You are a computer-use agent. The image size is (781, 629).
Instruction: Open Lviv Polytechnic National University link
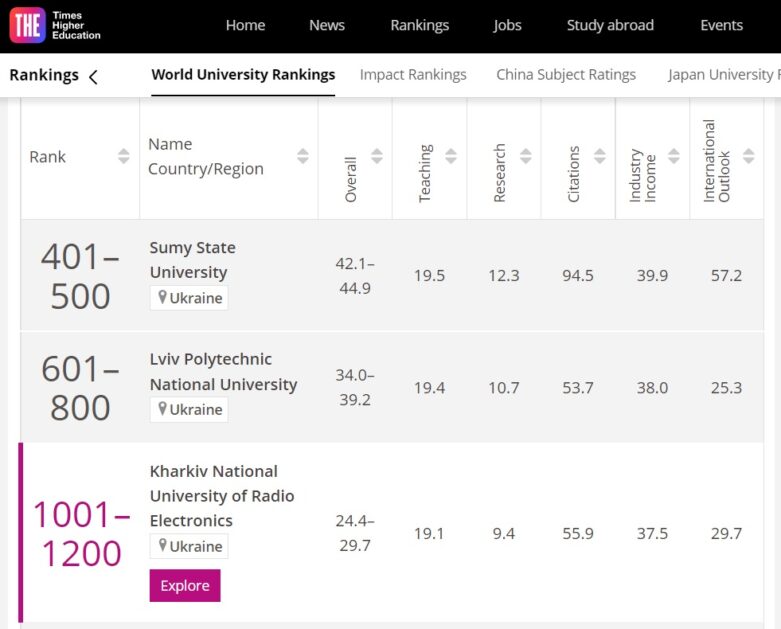(x=223, y=372)
